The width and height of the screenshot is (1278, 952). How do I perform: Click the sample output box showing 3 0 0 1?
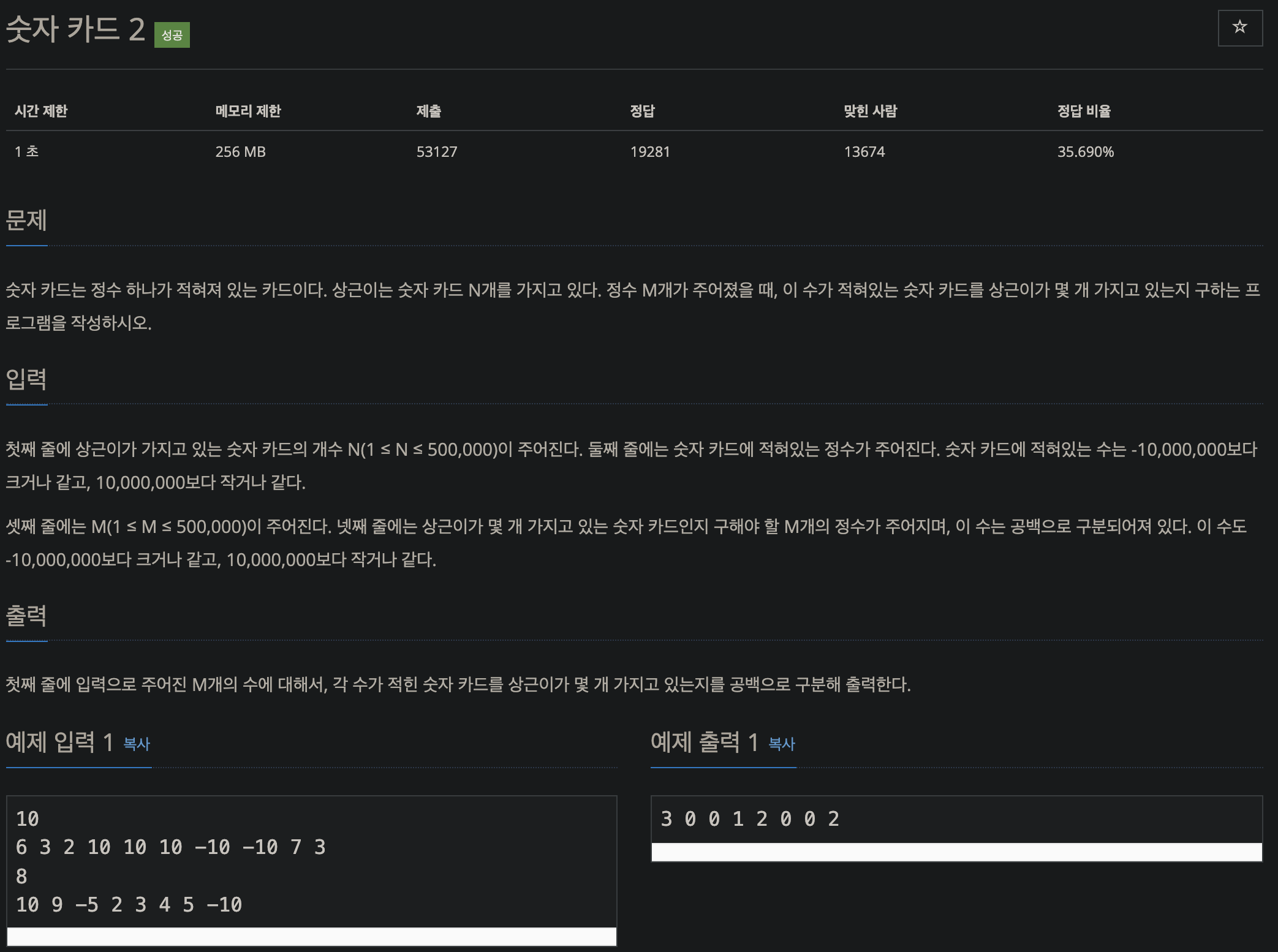tap(956, 819)
